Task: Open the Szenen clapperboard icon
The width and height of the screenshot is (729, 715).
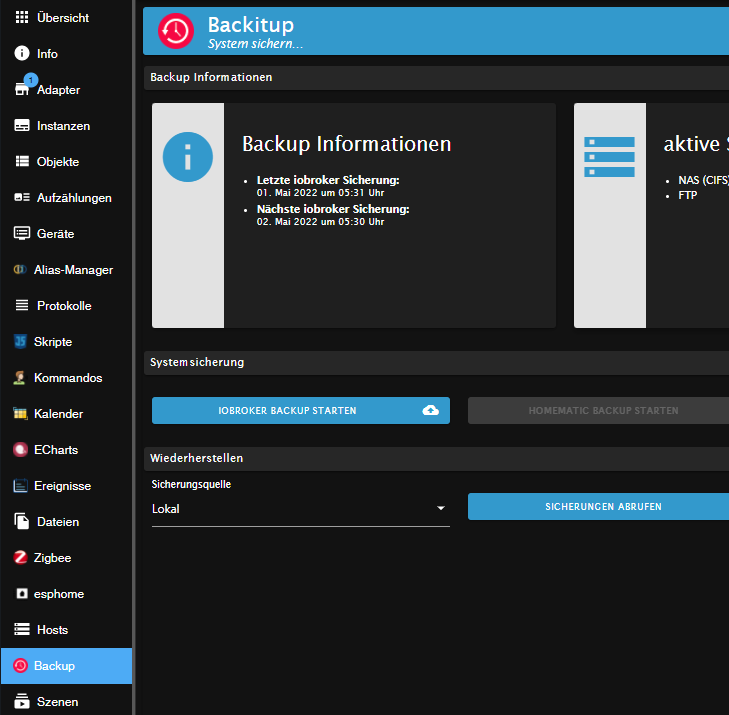Action: click(22, 702)
